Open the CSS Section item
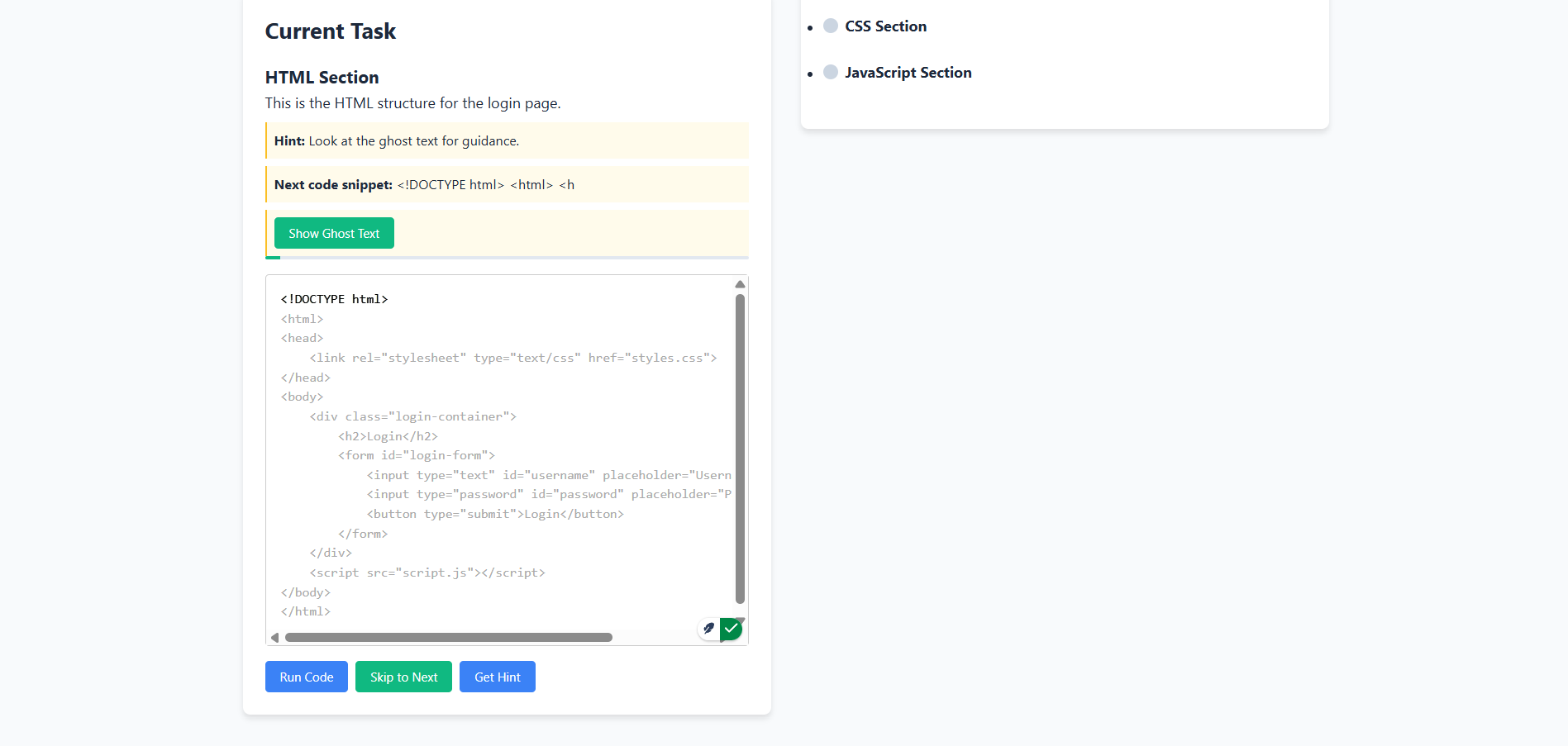This screenshot has width=1568, height=746. click(885, 26)
